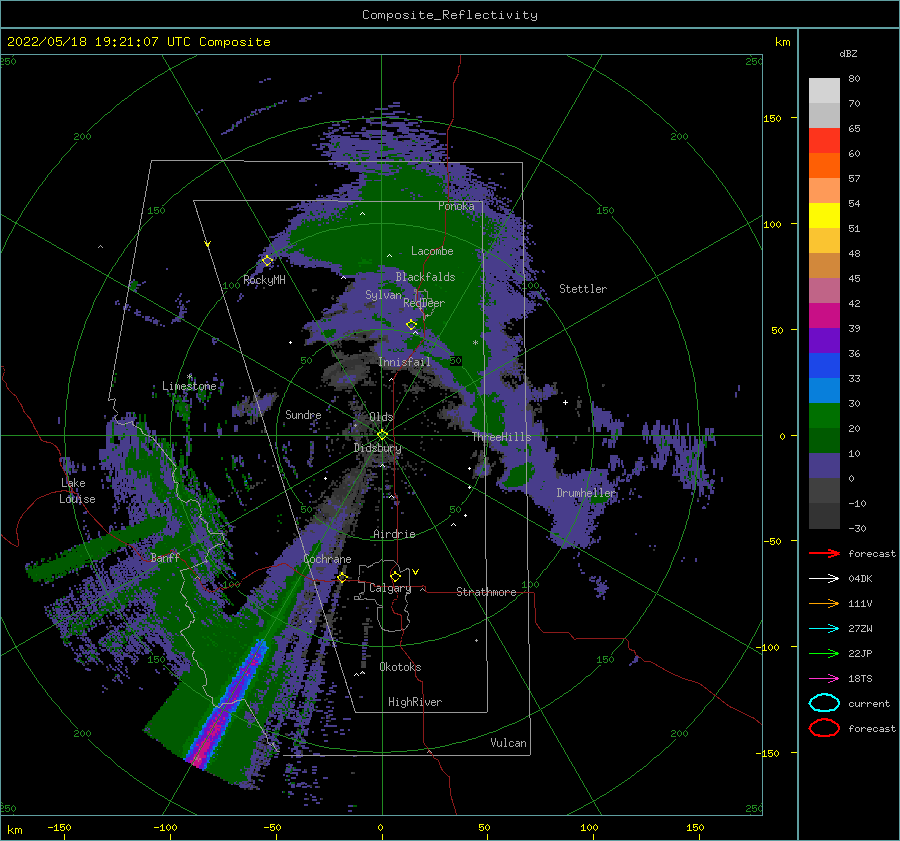Click the Airdrie label
The image size is (900, 841).
click(x=394, y=534)
